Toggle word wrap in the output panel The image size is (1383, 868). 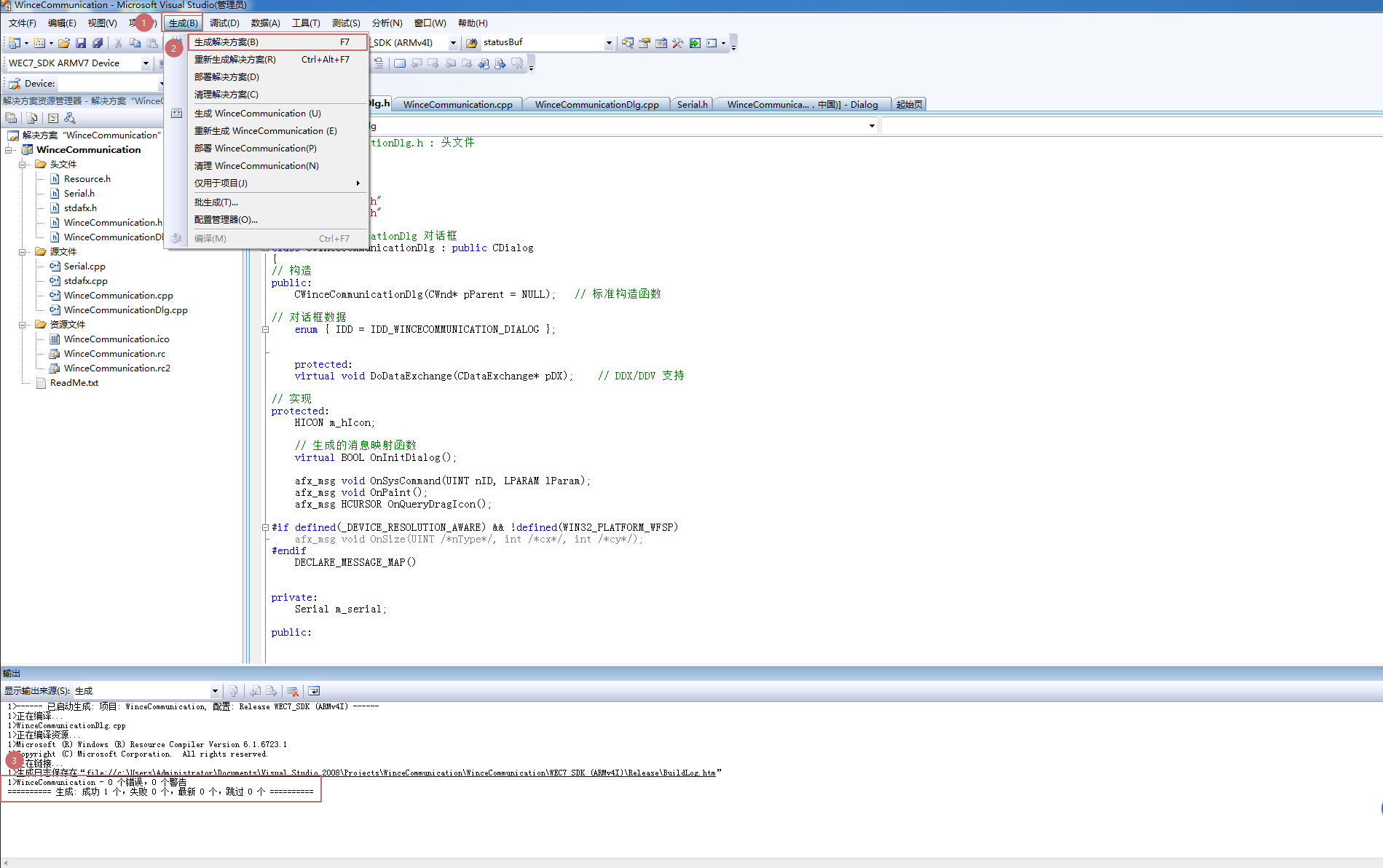click(x=314, y=691)
